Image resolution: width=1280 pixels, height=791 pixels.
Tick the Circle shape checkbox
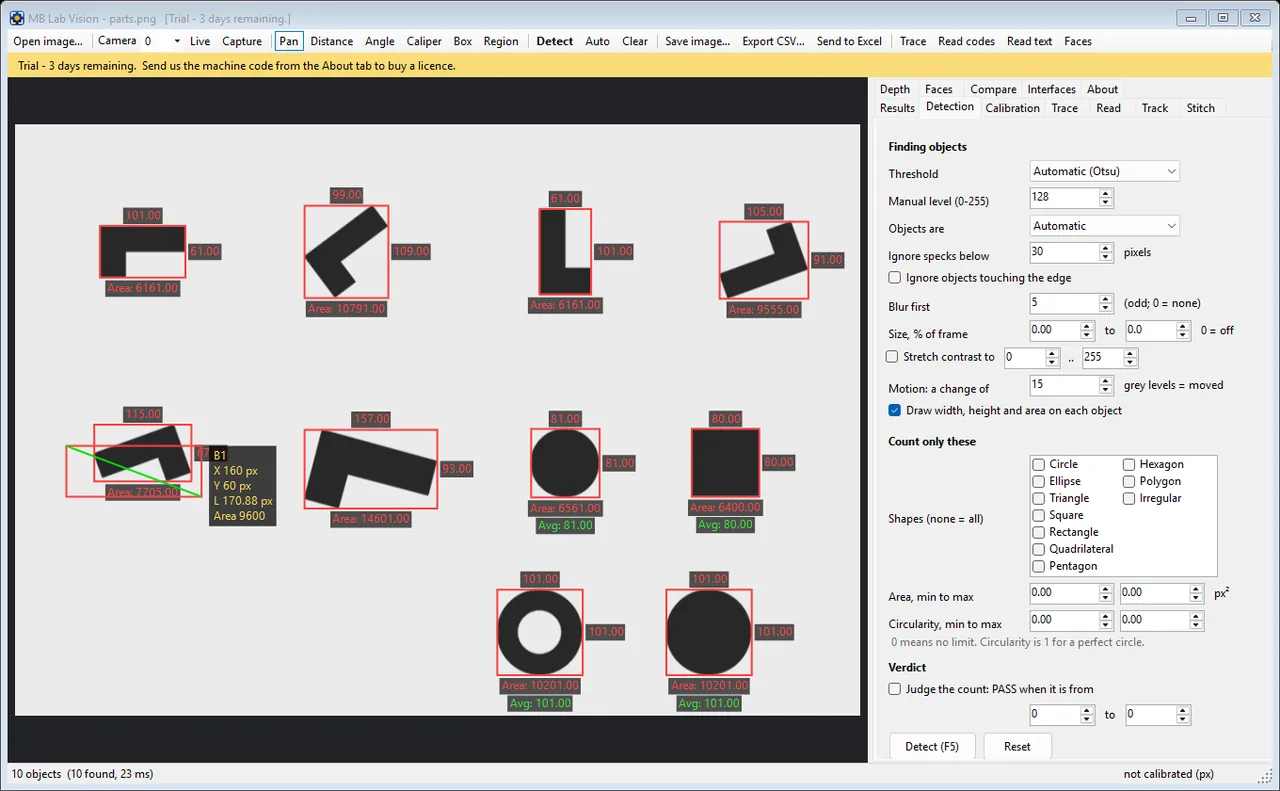point(1040,464)
